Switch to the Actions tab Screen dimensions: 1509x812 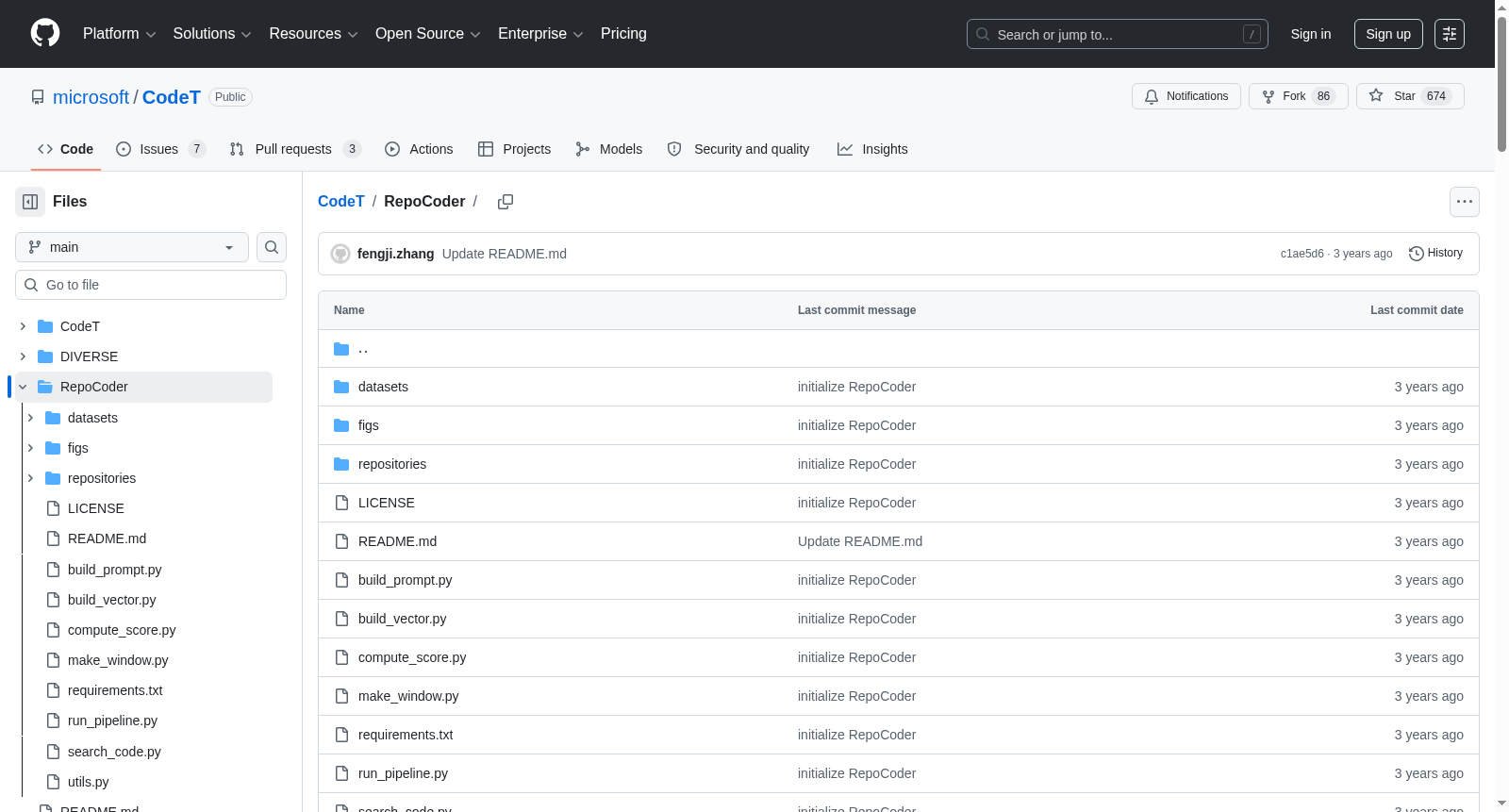coord(419,149)
